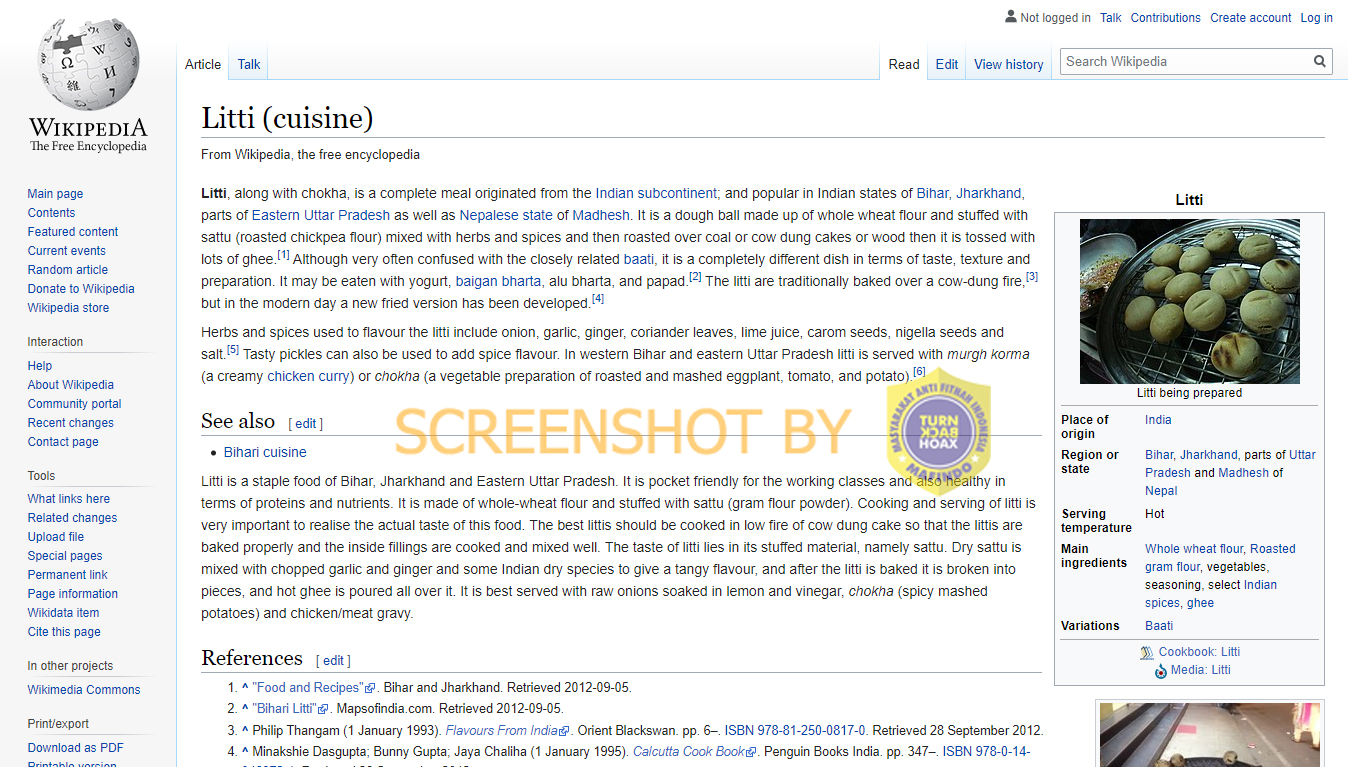This screenshot has width=1348, height=767.
Task: Open a Random article
Action: pos(68,270)
